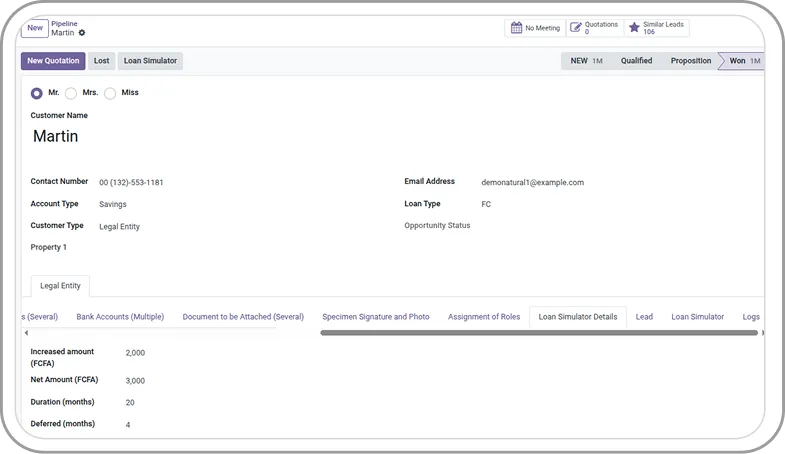
Task: Open the gear settings icon beside Martin
Action: tap(82, 33)
